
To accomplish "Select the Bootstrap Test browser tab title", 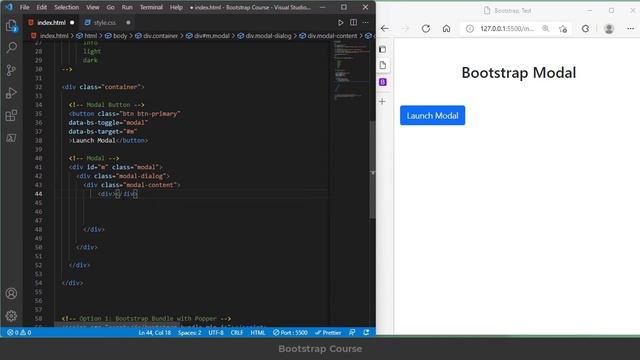I will 513,11.
